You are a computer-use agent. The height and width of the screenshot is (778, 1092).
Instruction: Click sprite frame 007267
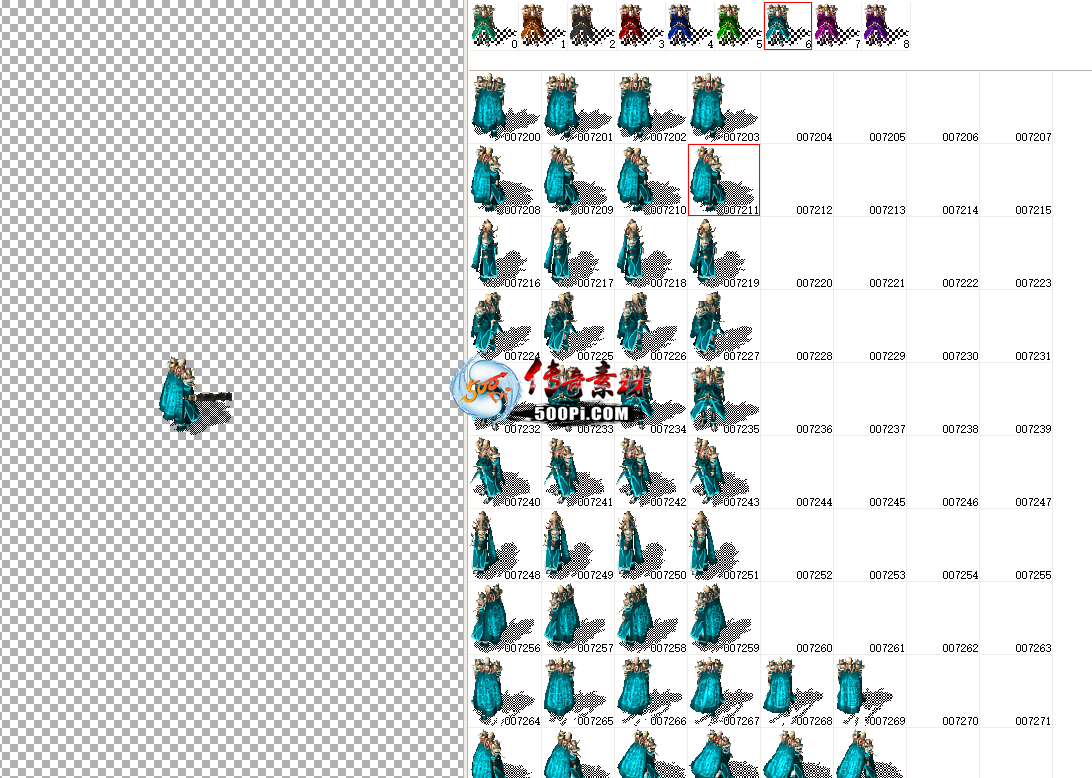point(724,692)
